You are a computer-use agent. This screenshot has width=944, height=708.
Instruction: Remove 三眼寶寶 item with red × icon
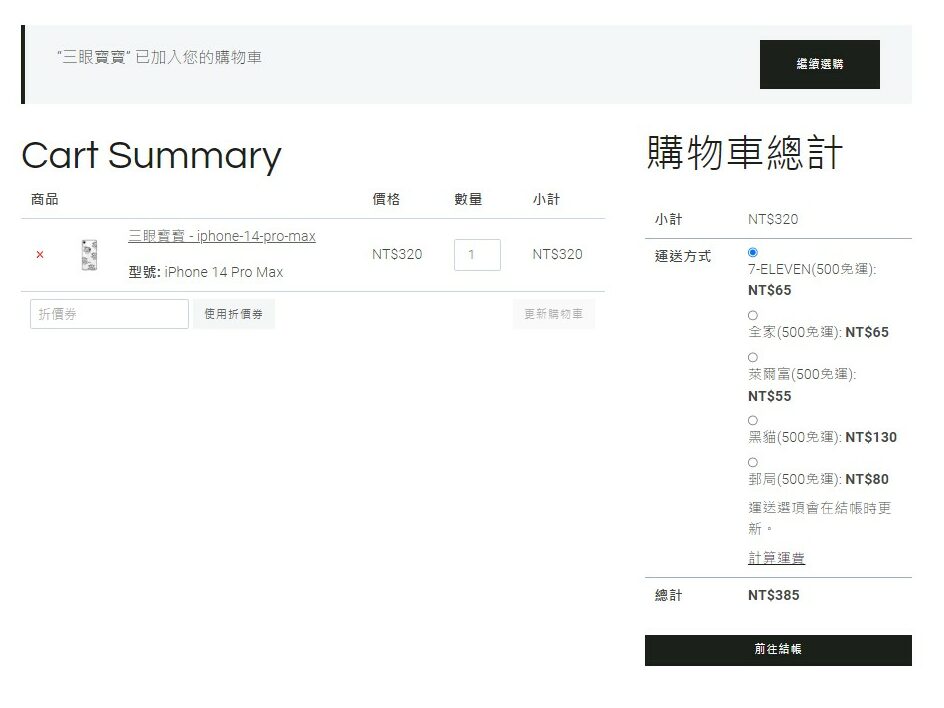40,255
